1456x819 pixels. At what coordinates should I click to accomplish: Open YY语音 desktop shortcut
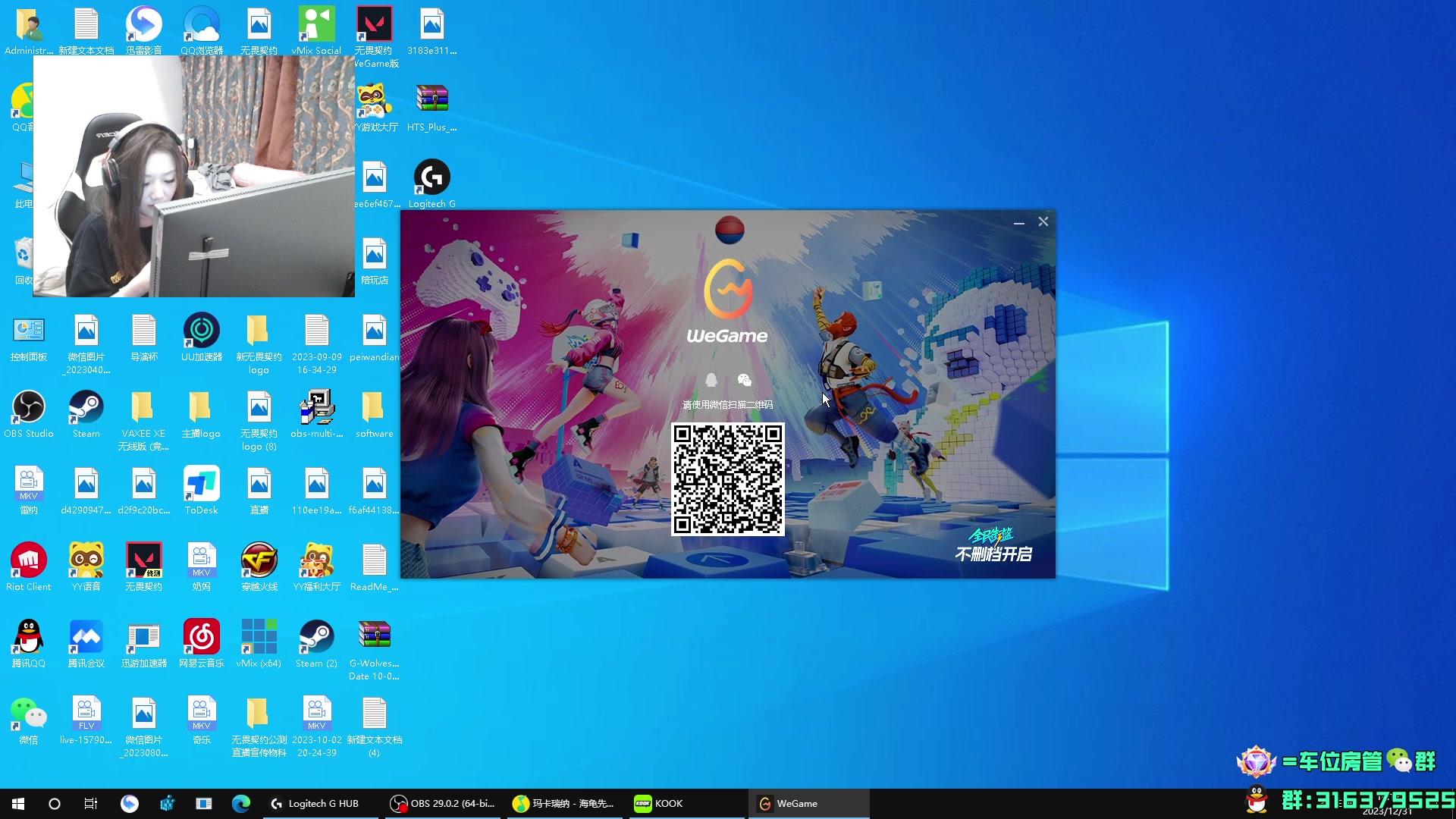click(x=86, y=567)
